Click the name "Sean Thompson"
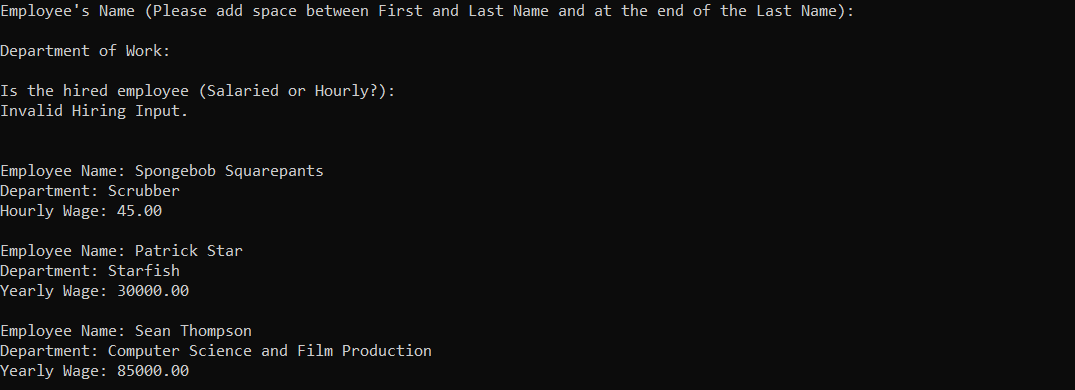This screenshot has width=1075, height=390. (193, 331)
